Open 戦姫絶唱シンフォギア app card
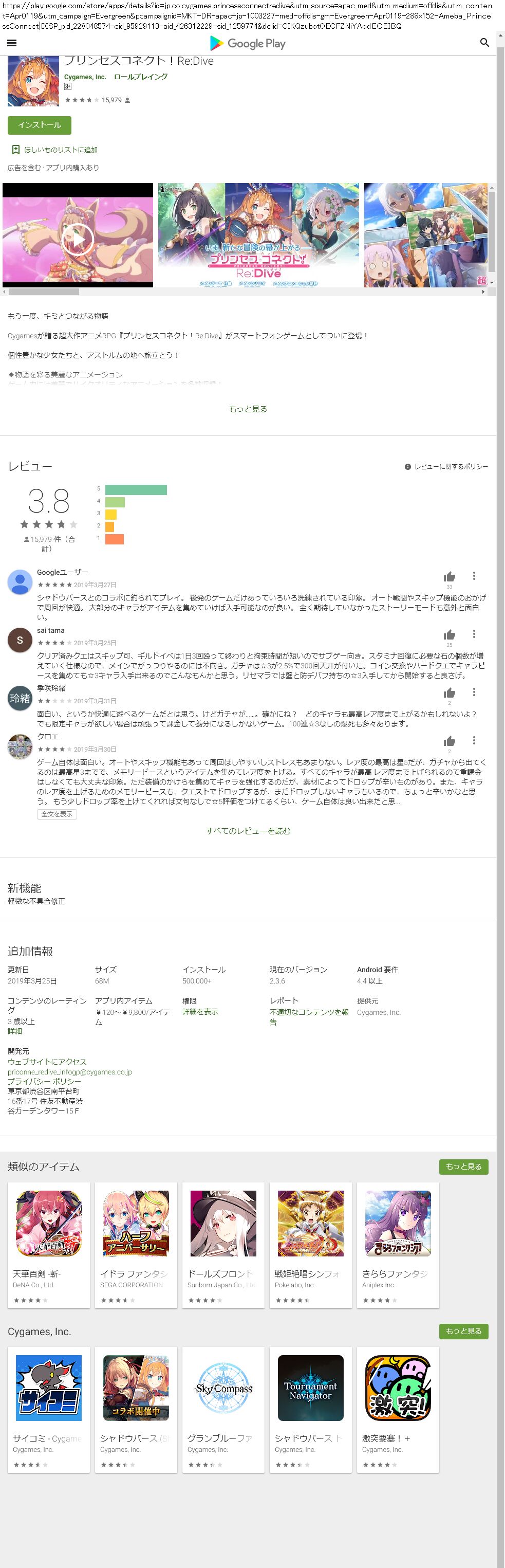This screenshot has height=1568, width=505. click(310, 1245)
